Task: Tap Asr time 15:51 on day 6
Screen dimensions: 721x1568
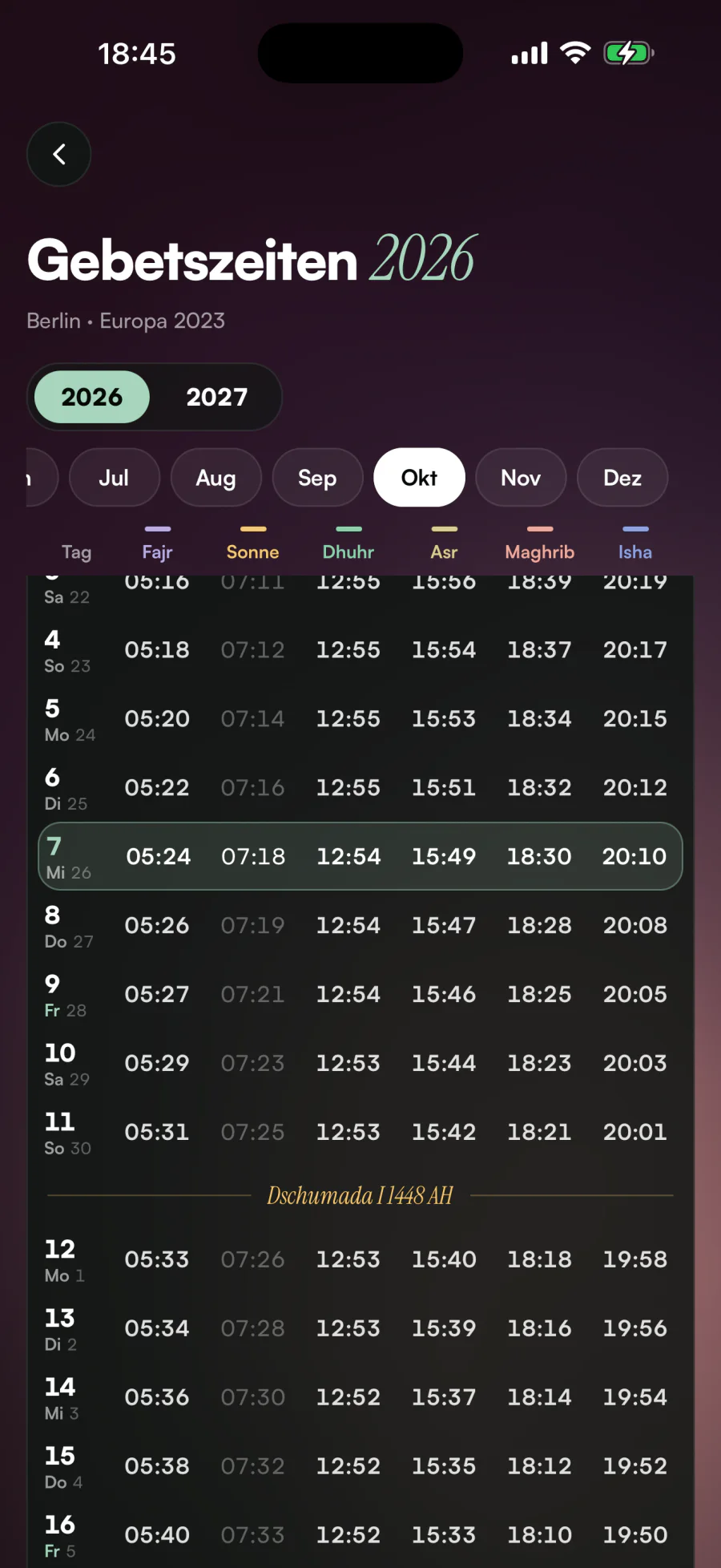Action: point(444,787)
